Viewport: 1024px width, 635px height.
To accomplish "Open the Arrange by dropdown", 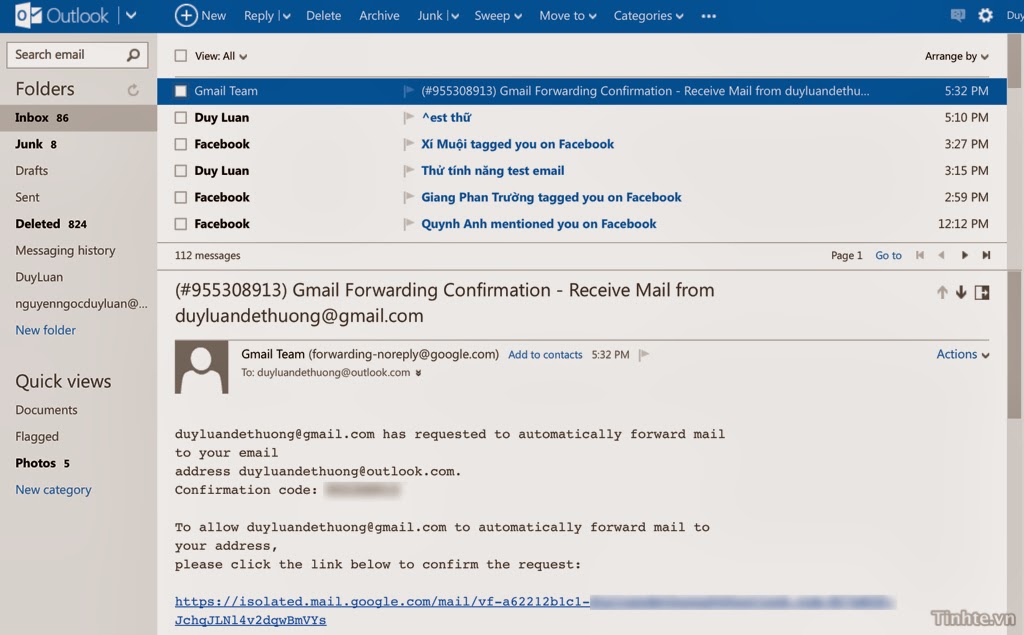I will click(956, 56).
